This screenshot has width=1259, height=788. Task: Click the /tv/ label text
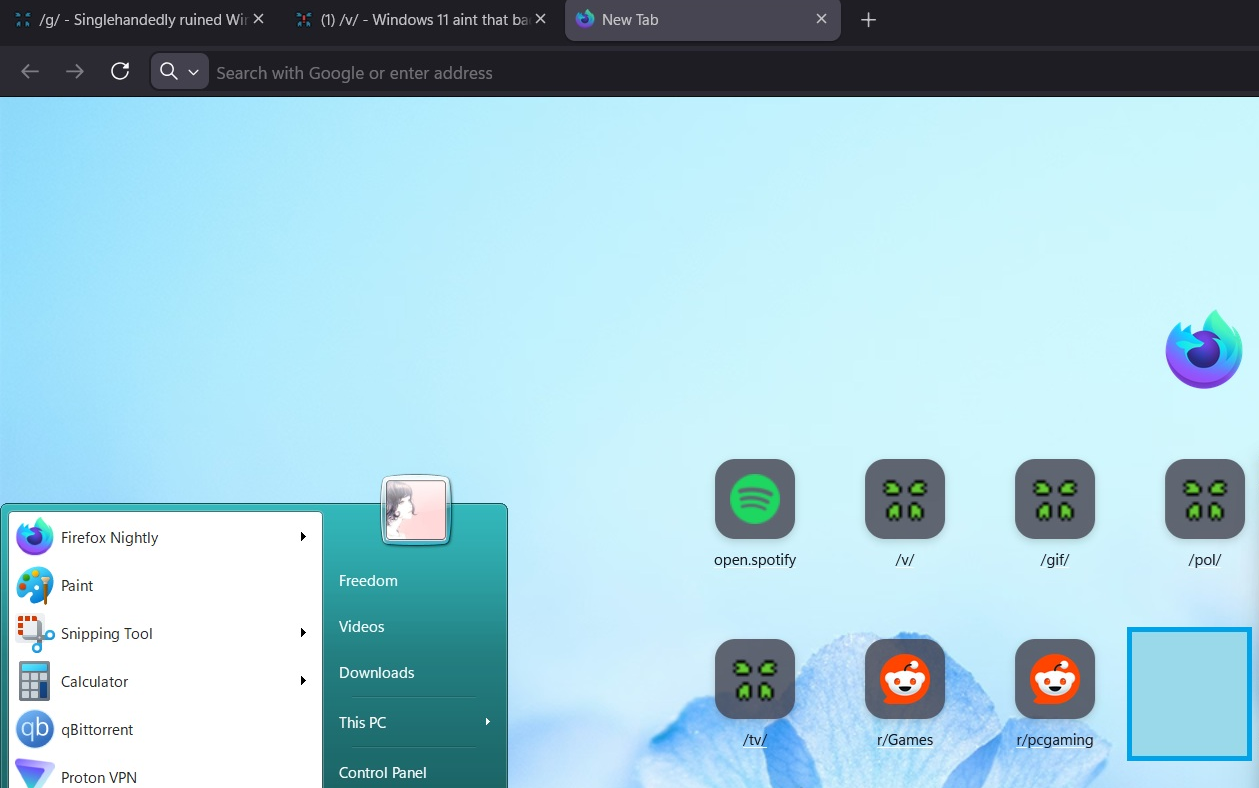755,740
